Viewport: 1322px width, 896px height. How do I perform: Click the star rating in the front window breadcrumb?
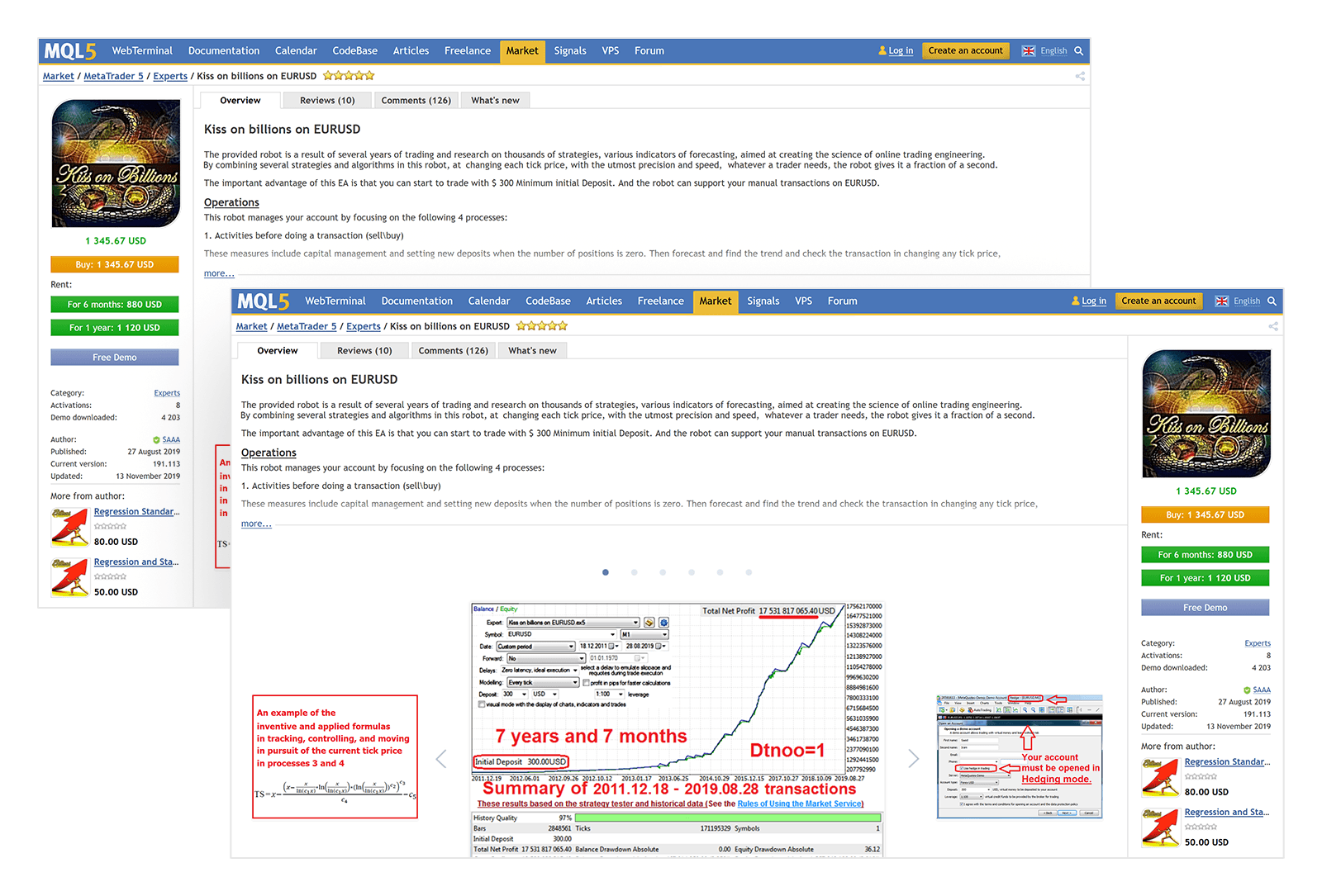point(542,326)
